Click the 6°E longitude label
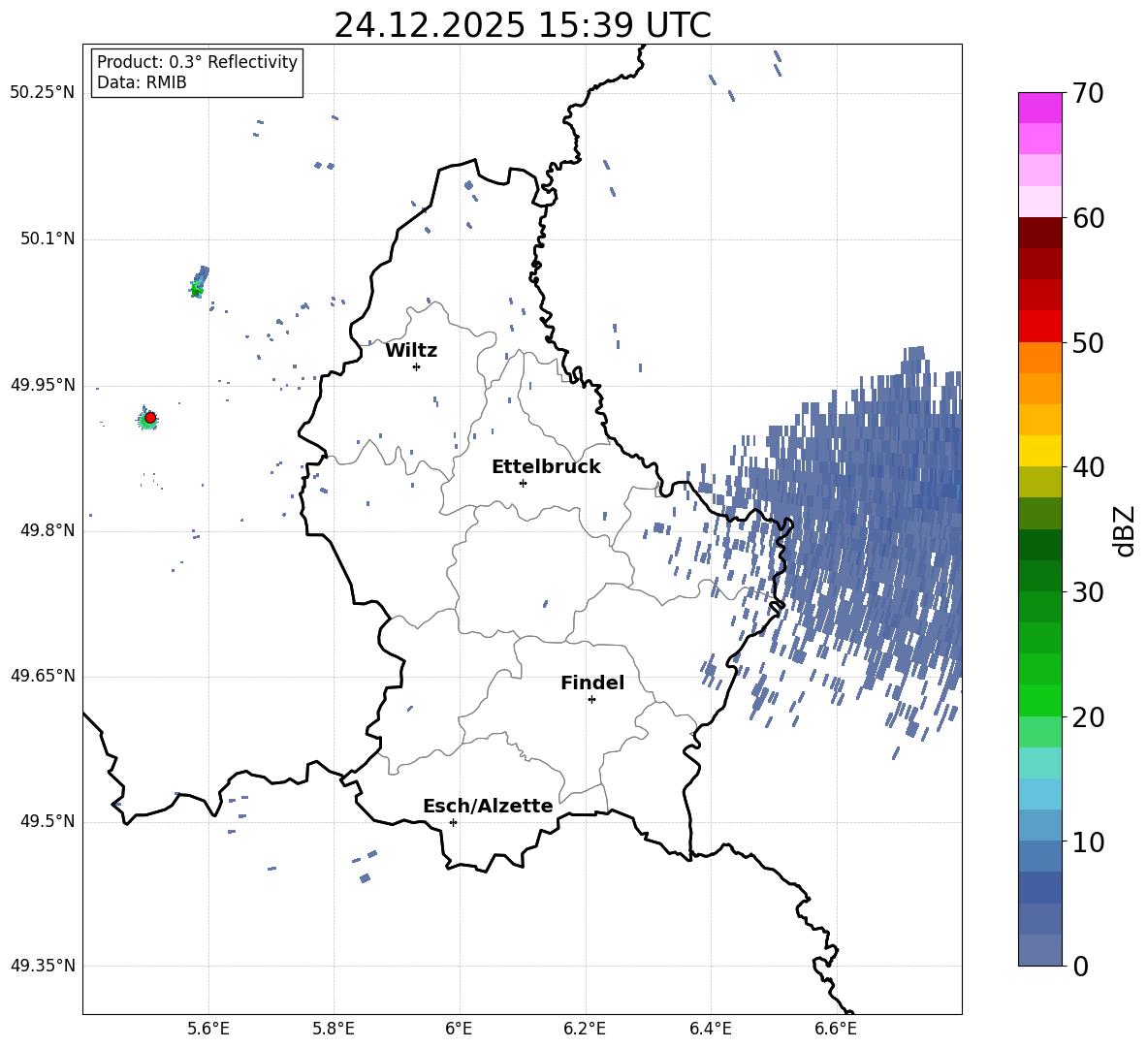 click(459, 1029)
